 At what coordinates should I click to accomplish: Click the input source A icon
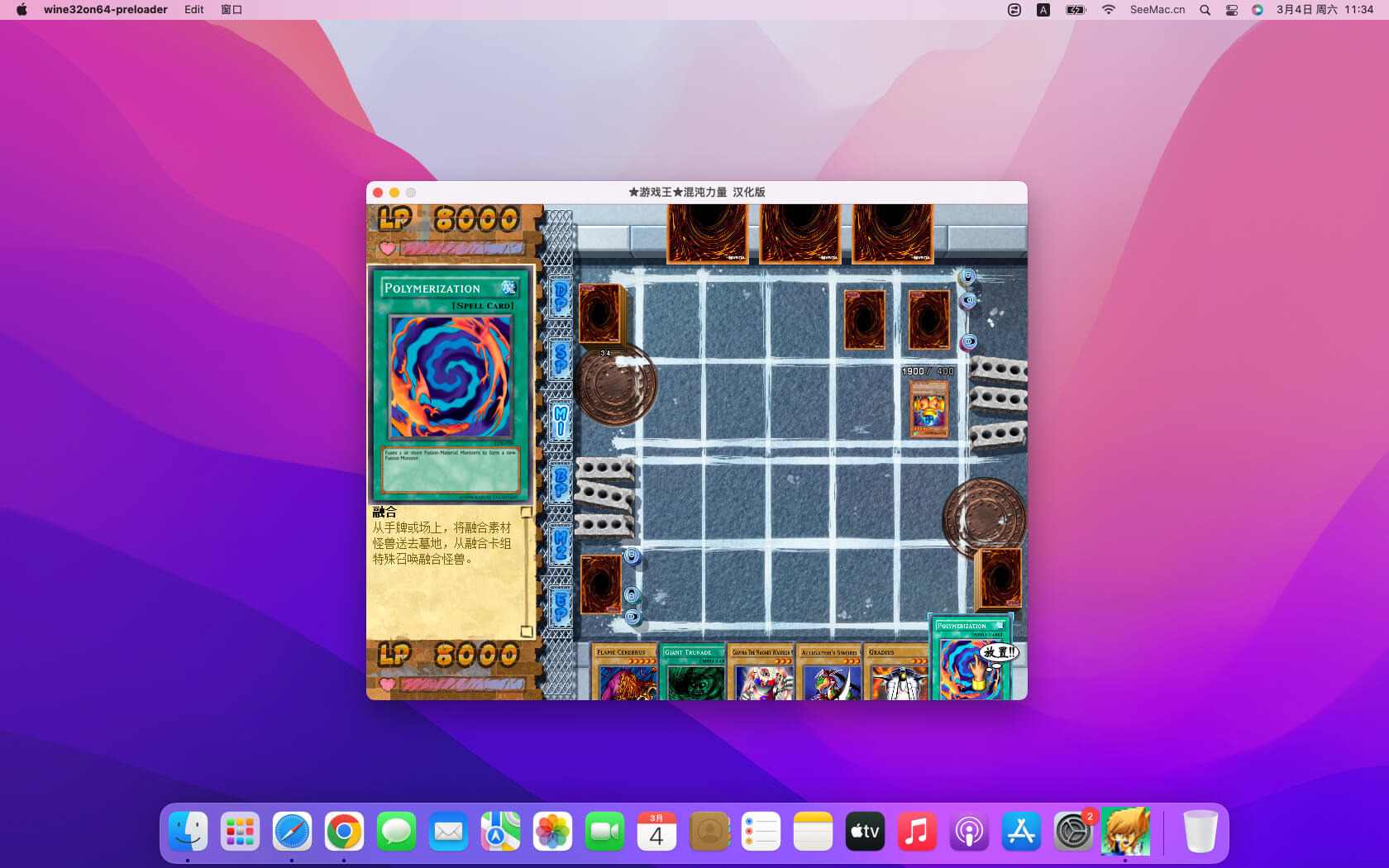[1043, 10]
